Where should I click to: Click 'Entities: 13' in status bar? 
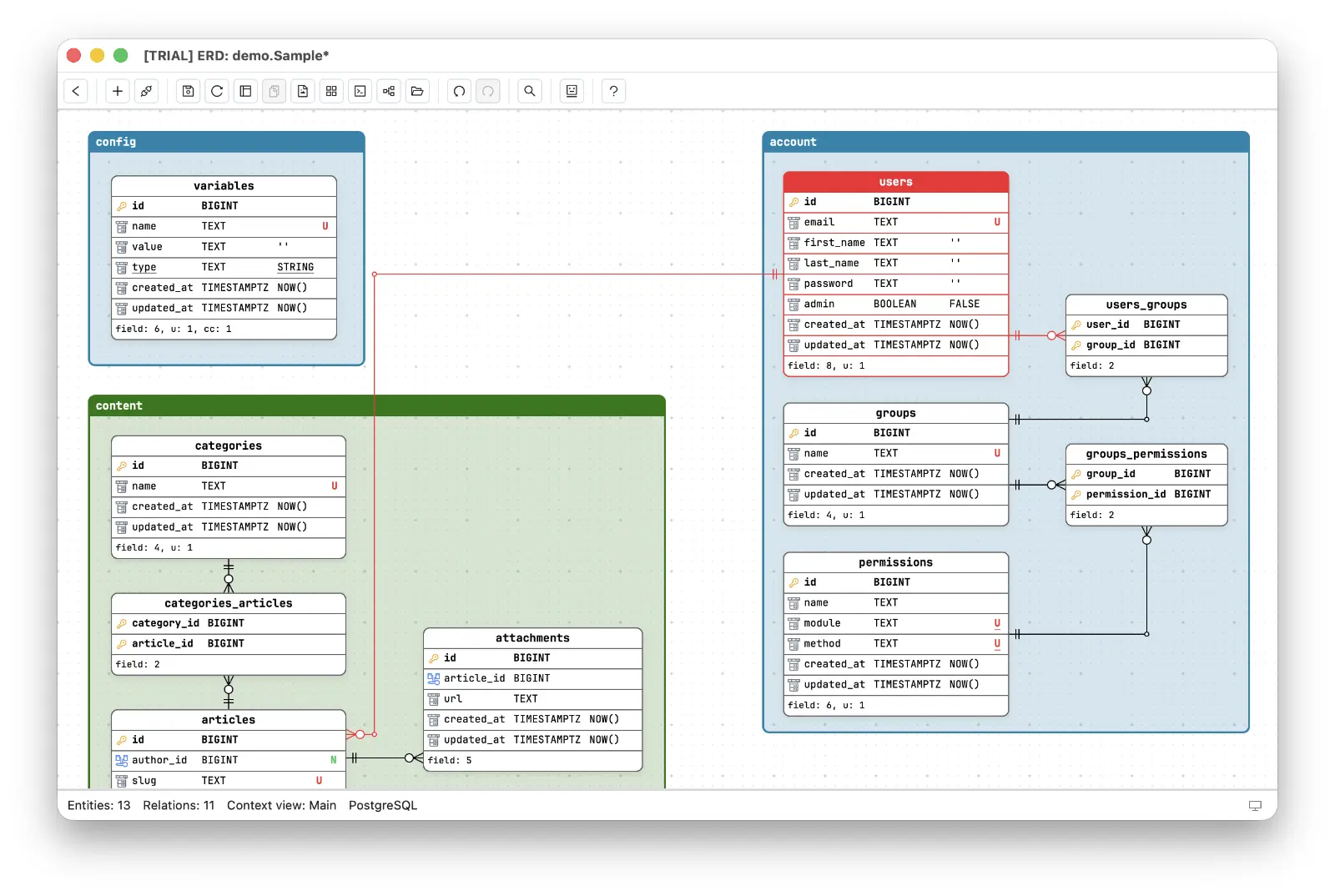pos(99,805)
